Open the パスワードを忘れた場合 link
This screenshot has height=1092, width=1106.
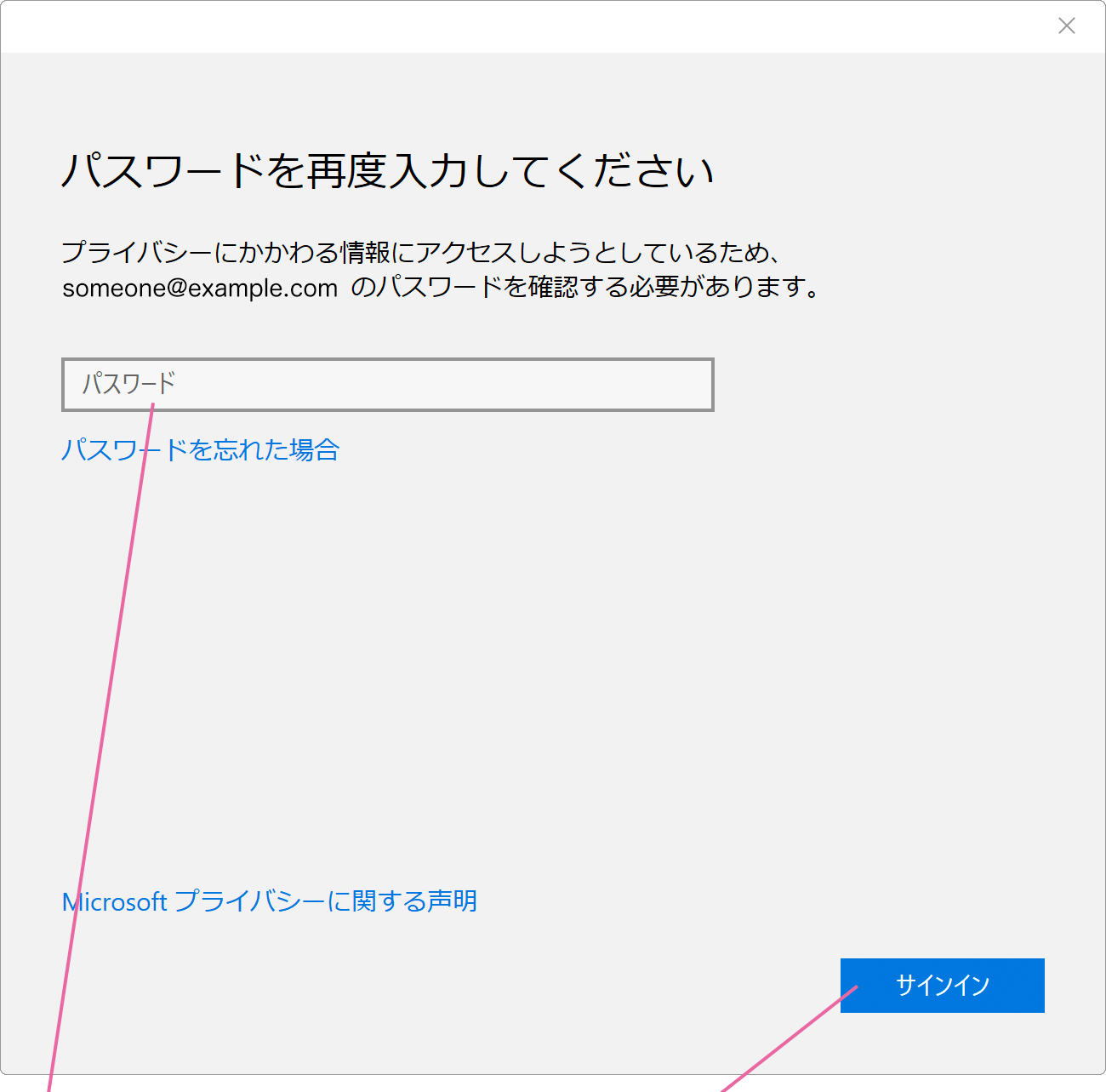click(201, 449)
